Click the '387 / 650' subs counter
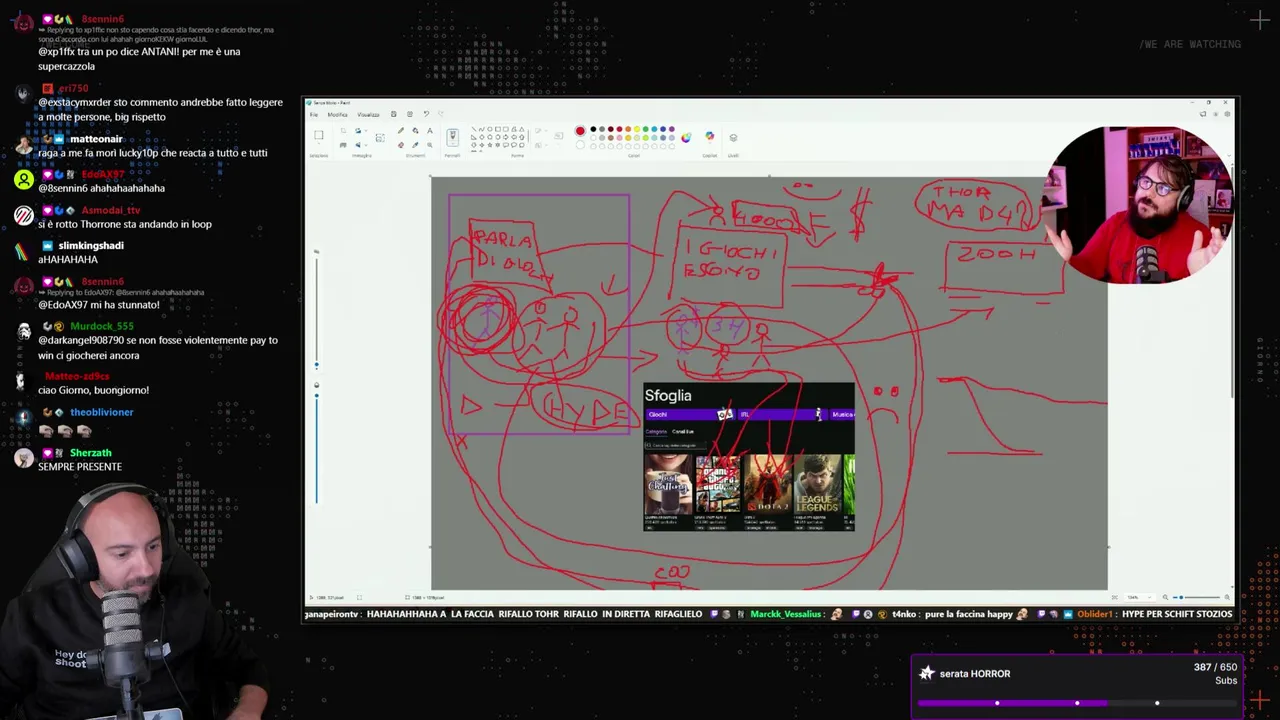This screenshot has height=720, width=1280. coord(1215,667)
